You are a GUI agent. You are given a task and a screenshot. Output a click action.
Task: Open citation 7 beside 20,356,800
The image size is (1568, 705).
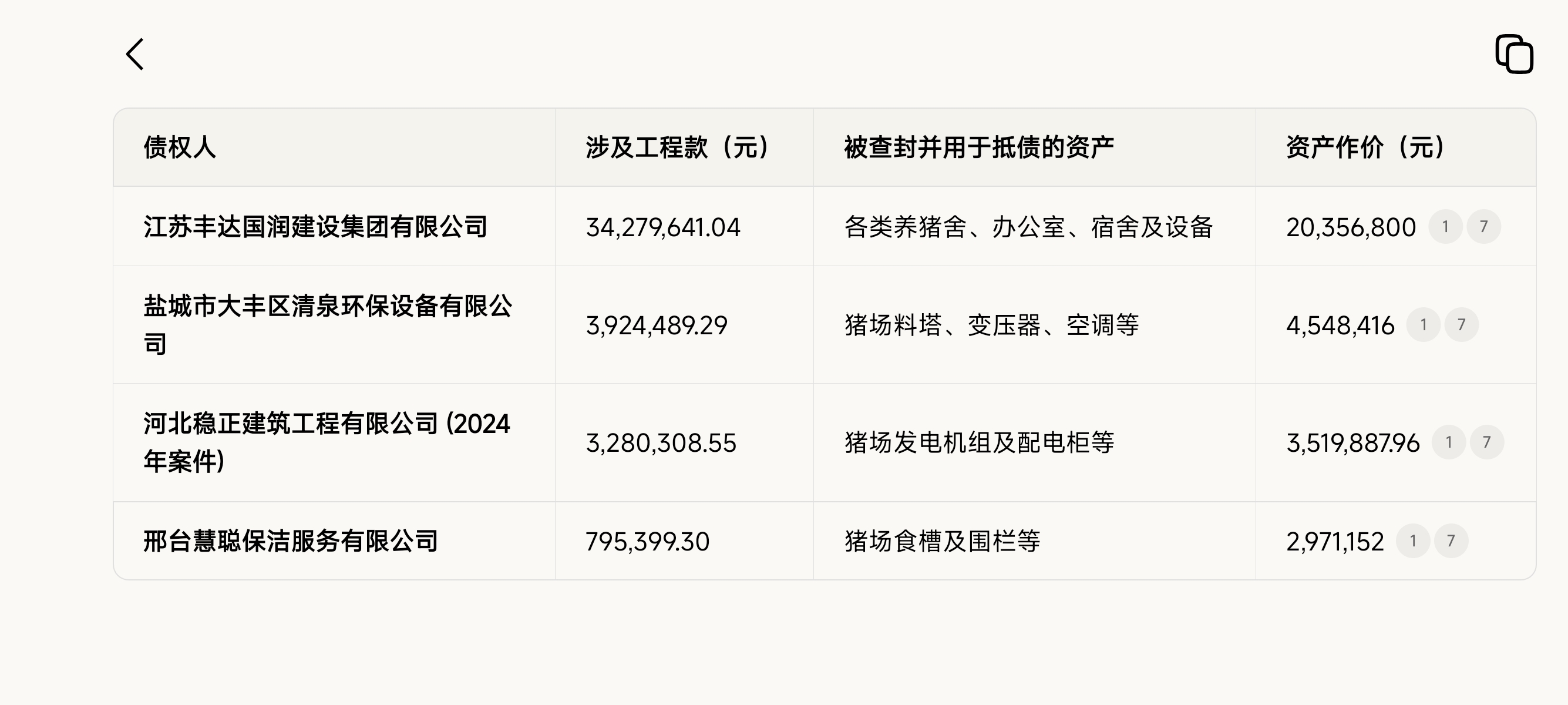1483,226
